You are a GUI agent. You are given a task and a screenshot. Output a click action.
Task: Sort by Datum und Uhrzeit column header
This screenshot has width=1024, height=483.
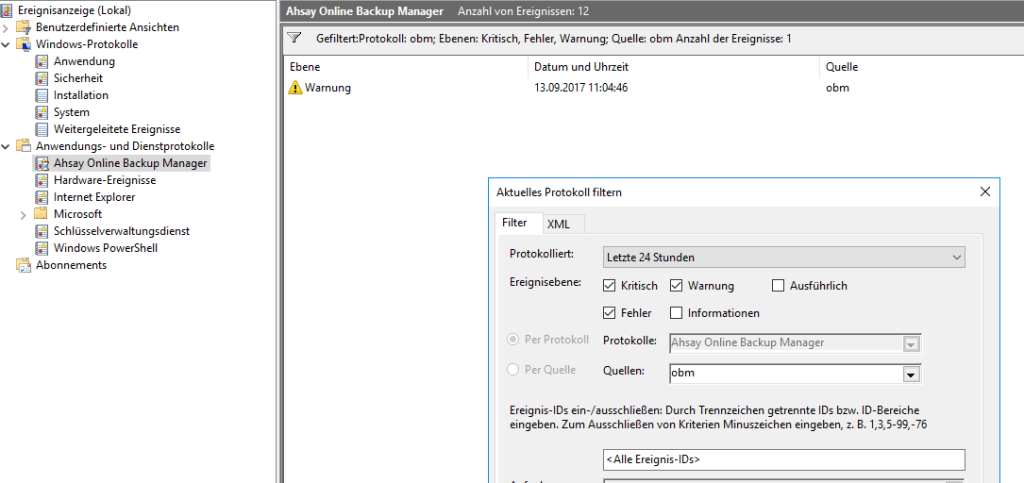tap(673, 67)
